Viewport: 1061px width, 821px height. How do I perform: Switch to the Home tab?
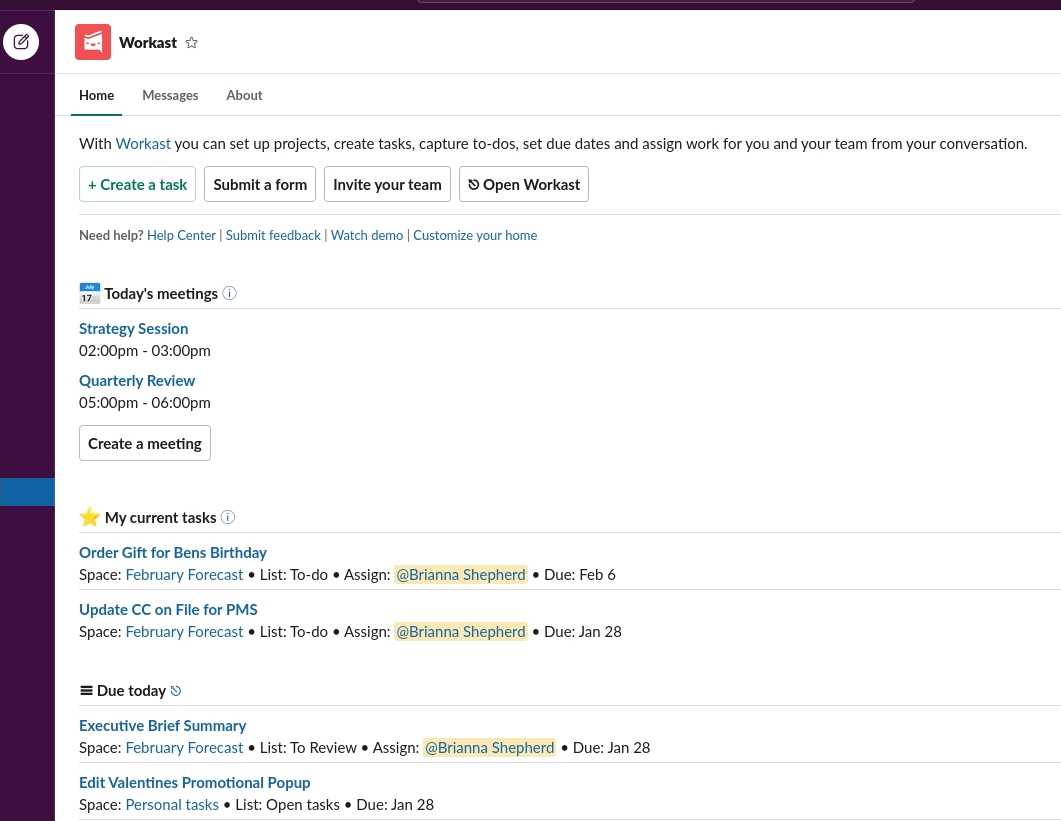pyautogui.click(x=96, y=95)
